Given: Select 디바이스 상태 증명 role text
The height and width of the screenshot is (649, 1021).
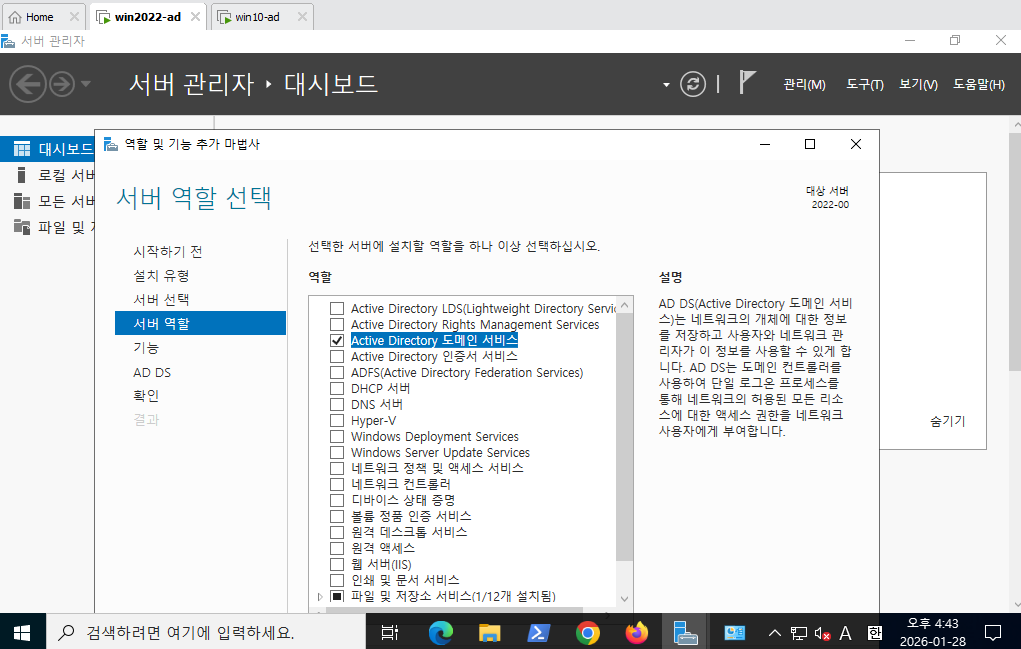Looking at the screenshot, I should click(x=403, y=500).
